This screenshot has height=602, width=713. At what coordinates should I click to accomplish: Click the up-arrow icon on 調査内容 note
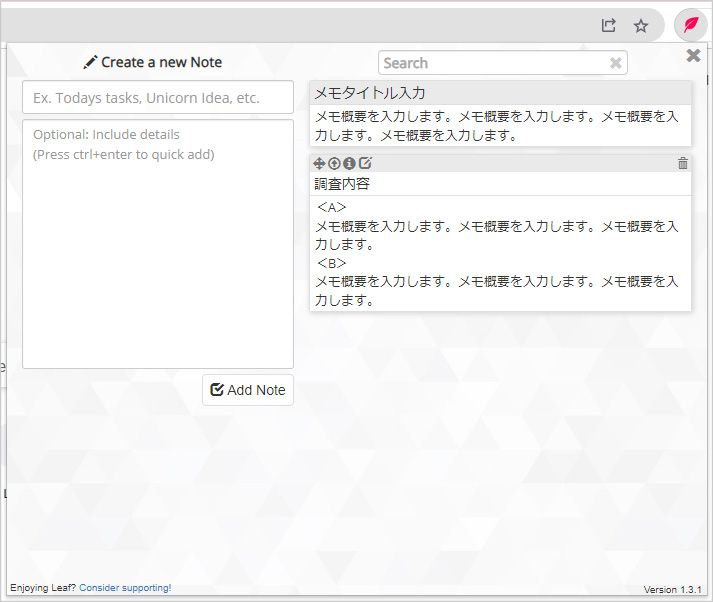click(334, 163)
